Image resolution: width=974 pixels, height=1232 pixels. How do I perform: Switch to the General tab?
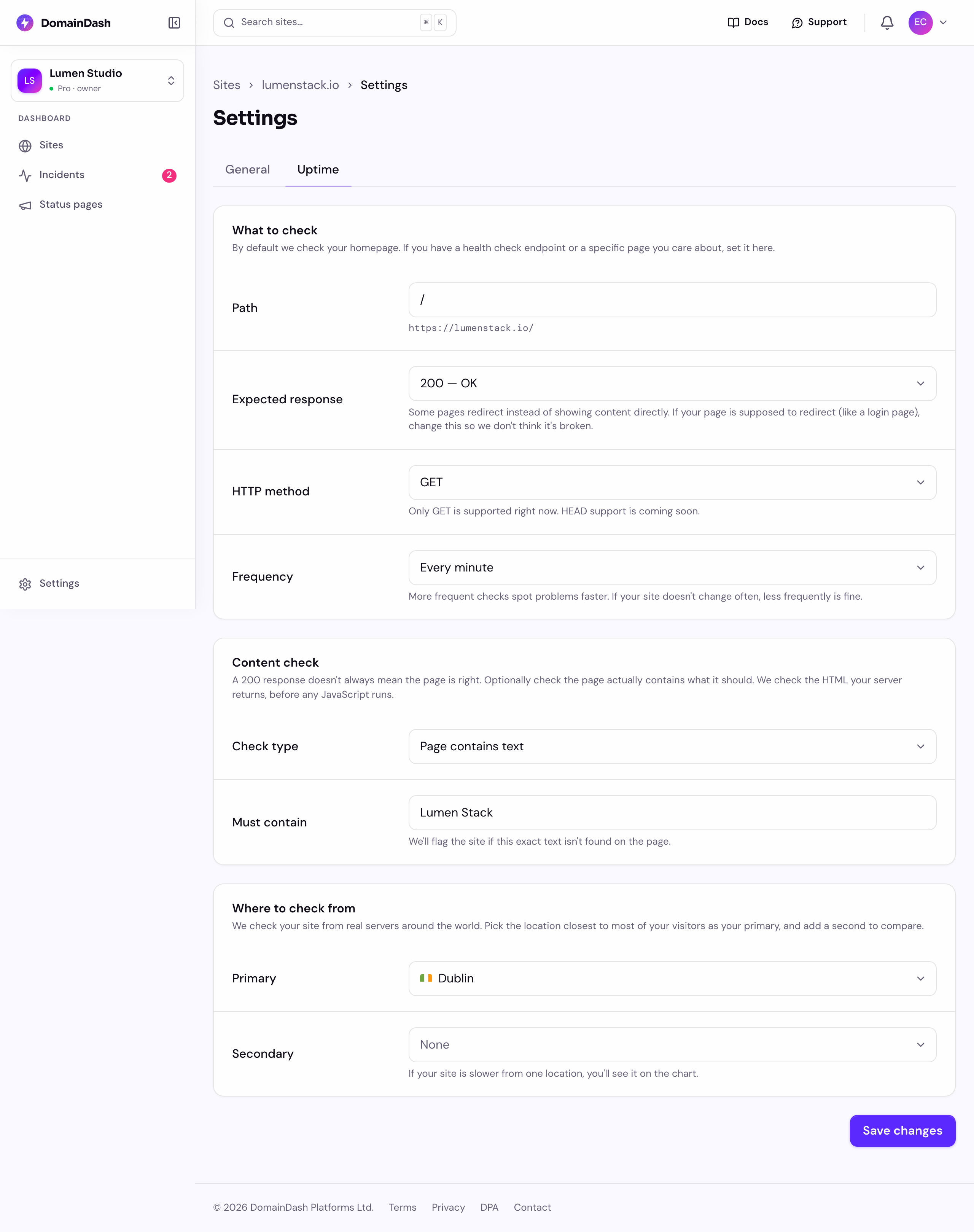click(x=247, y=169)
